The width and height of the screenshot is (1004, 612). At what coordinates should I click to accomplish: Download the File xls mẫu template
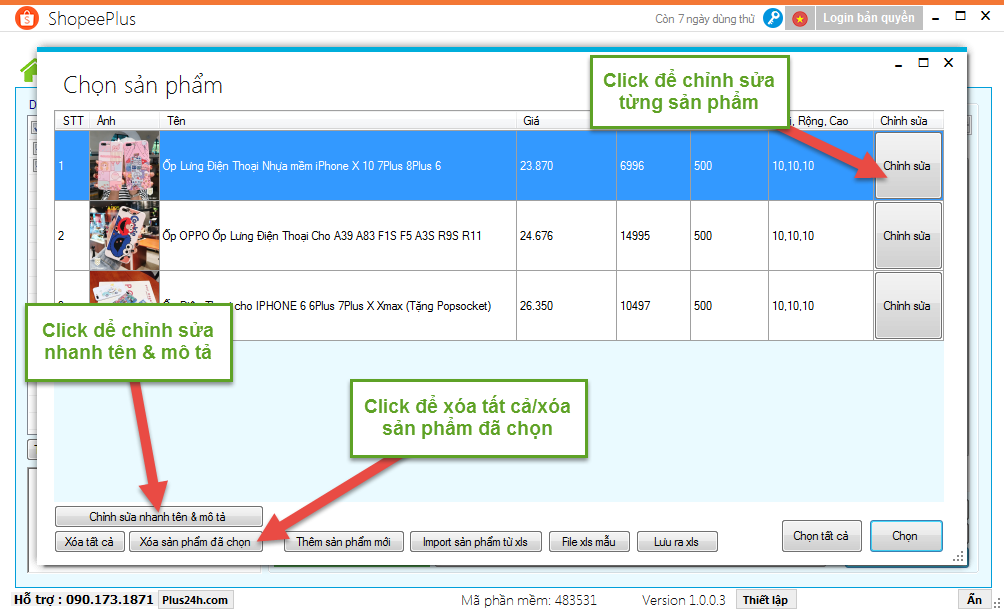point(589,542)
